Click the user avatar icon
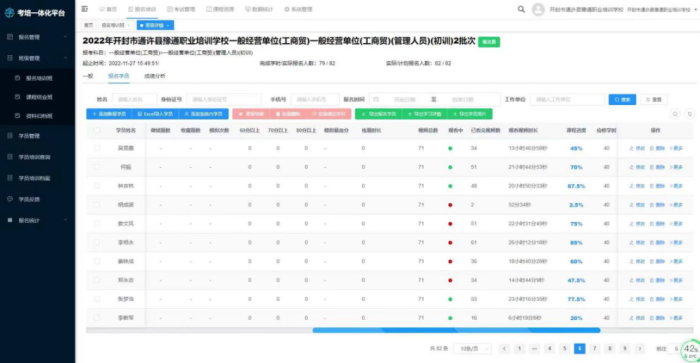Screen dimensions: 700x363 pos(538,9)
